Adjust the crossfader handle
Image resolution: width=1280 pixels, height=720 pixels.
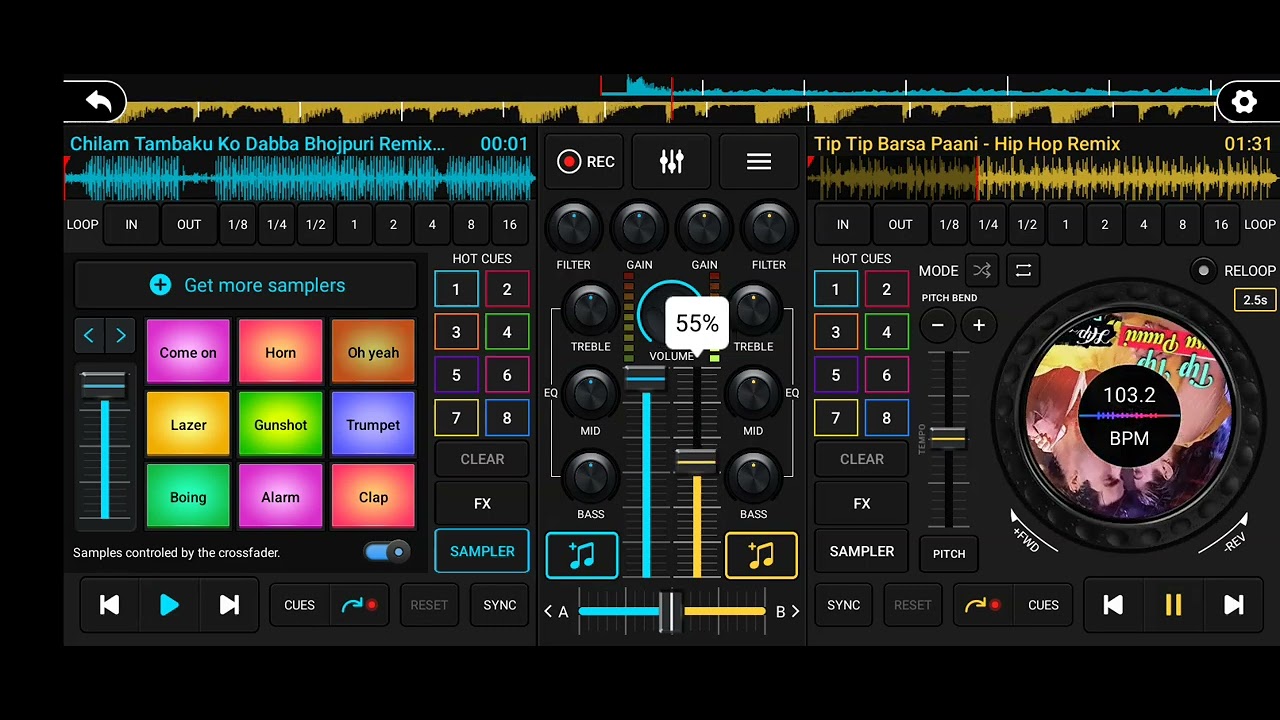[x=670, y=612]
